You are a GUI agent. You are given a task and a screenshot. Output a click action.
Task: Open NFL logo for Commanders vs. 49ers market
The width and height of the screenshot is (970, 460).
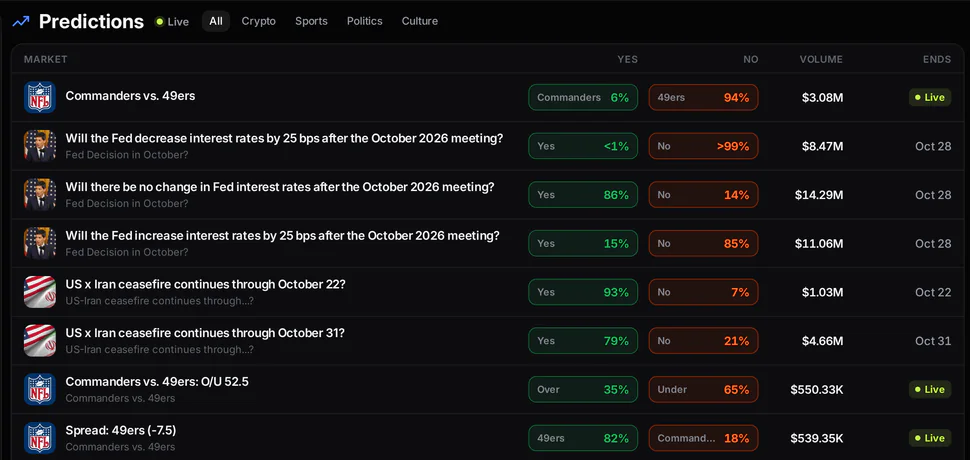[40, 97]
